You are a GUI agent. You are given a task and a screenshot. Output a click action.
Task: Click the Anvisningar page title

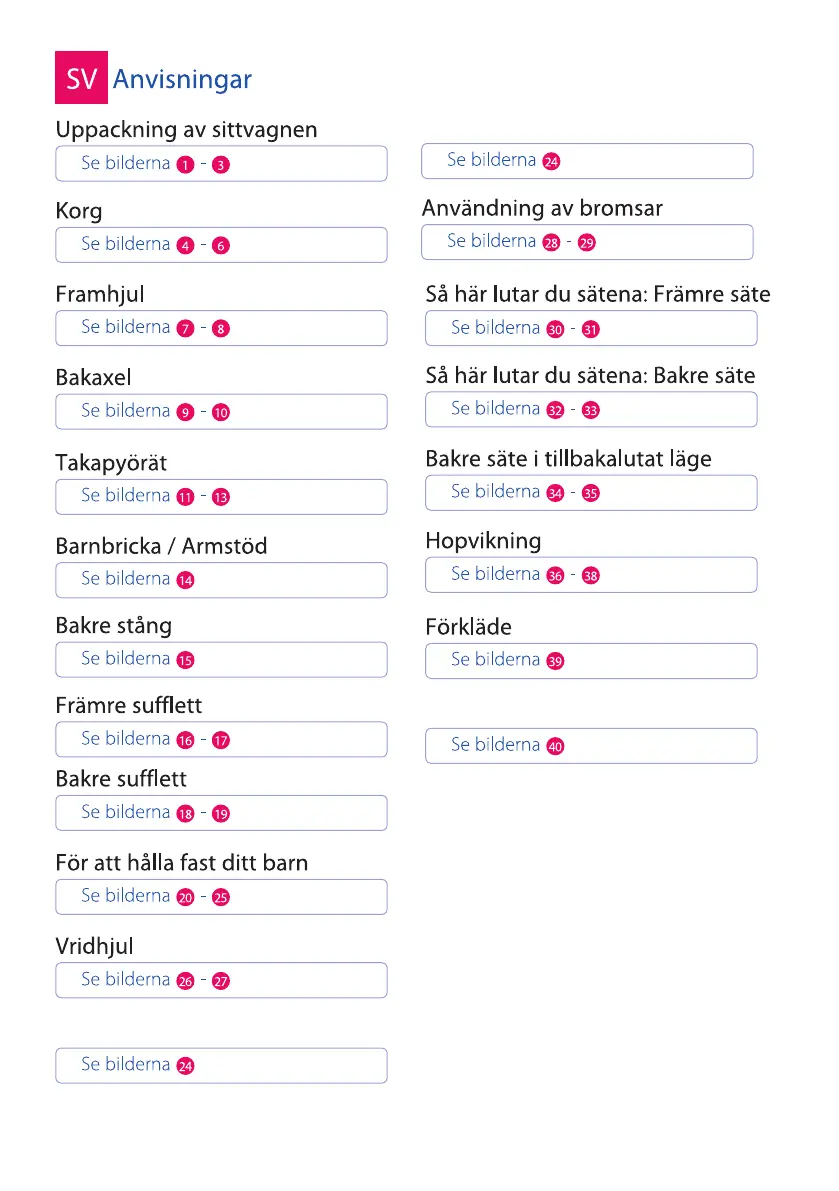(x=182, y=79)
